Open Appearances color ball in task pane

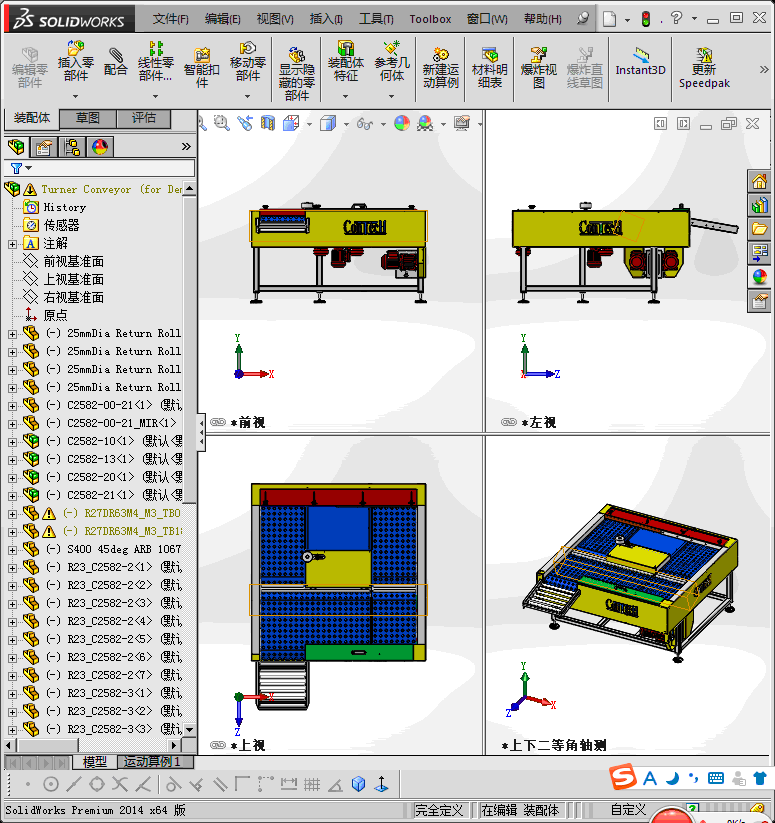point(759,277)
